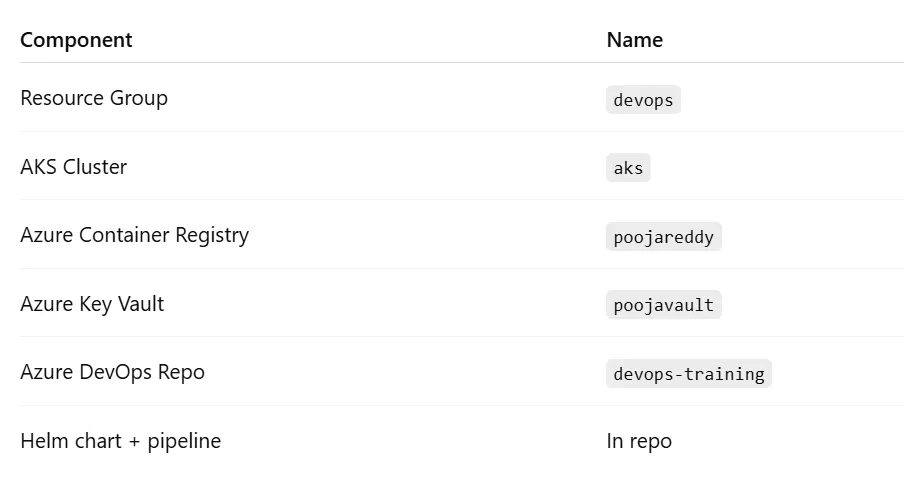
Task: Click the word "pipeline" in last row
Action: pos(184,441)
